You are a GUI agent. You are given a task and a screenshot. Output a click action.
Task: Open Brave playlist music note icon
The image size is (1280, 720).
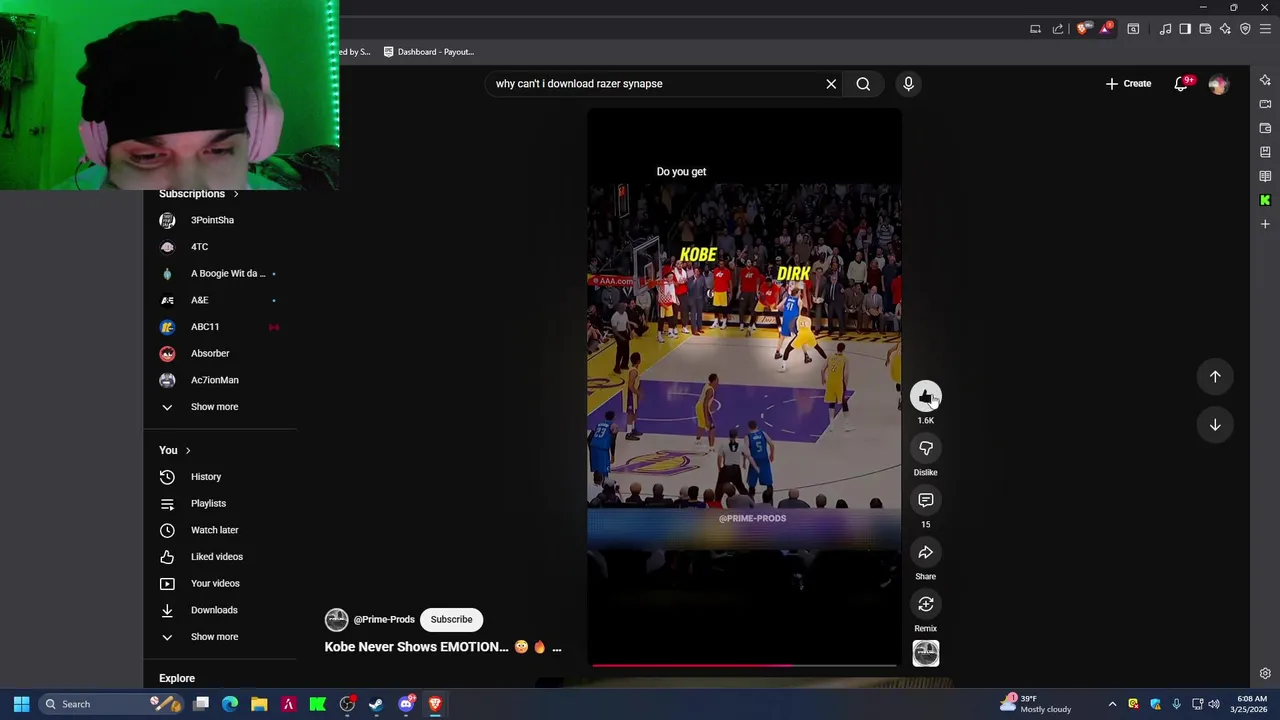[x=1165, y=29]
